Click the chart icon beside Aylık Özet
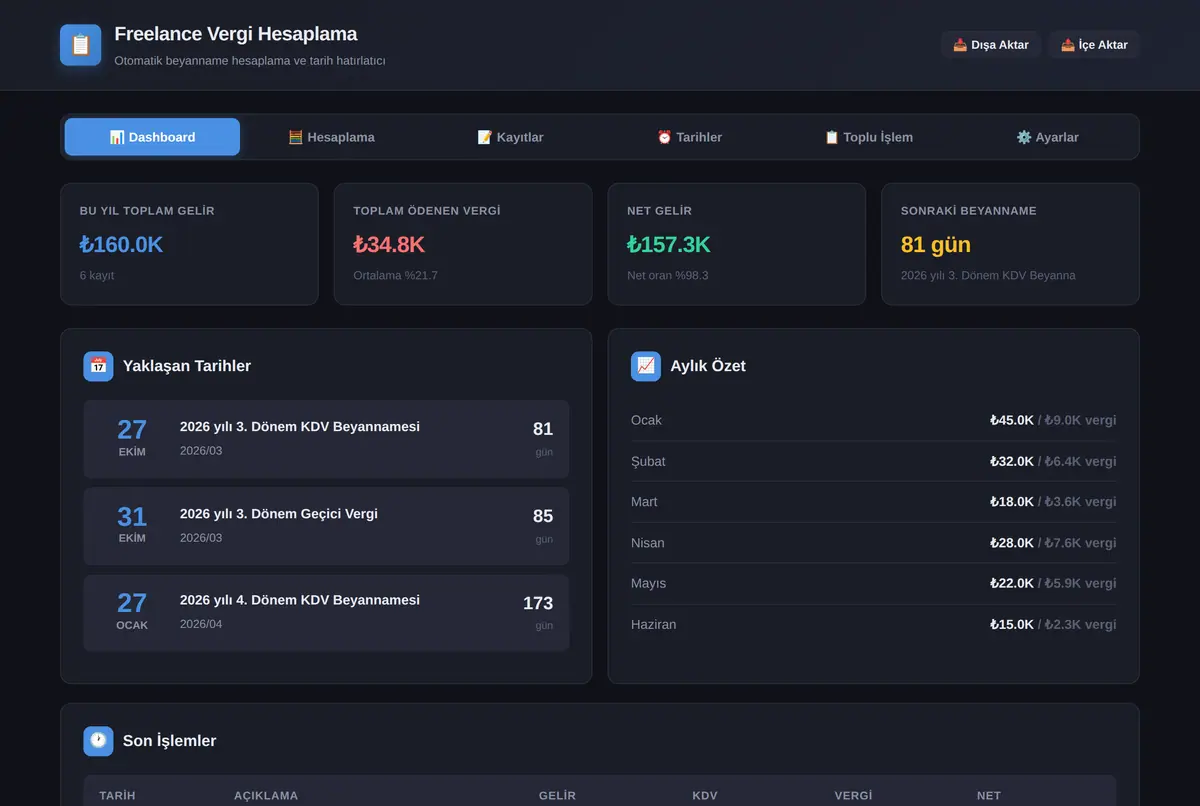 [x=646, y=366]
